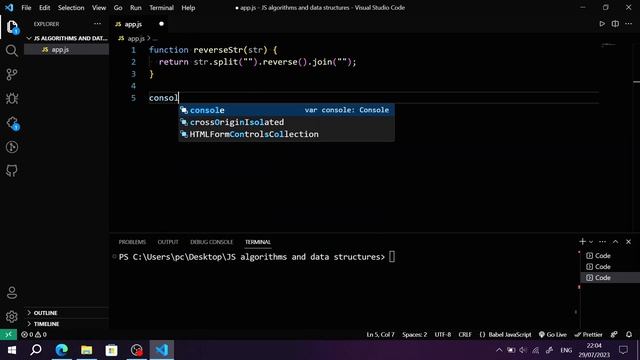Change UTF-8 file encoding
Screen dimensions: 640x360
443,334
